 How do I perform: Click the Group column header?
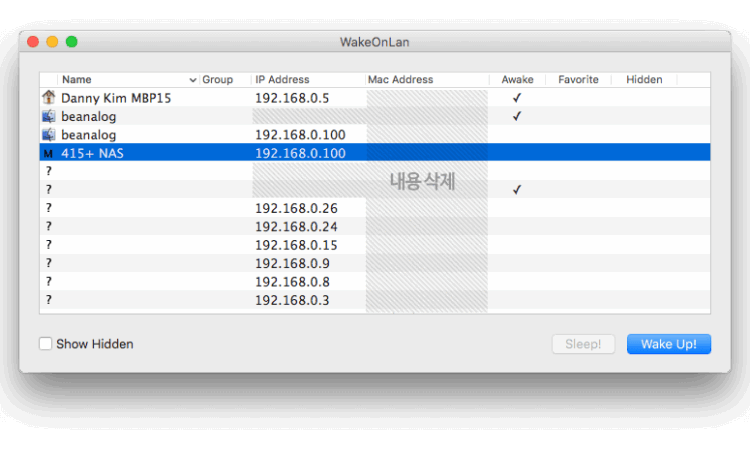click(x=217, y=80)
